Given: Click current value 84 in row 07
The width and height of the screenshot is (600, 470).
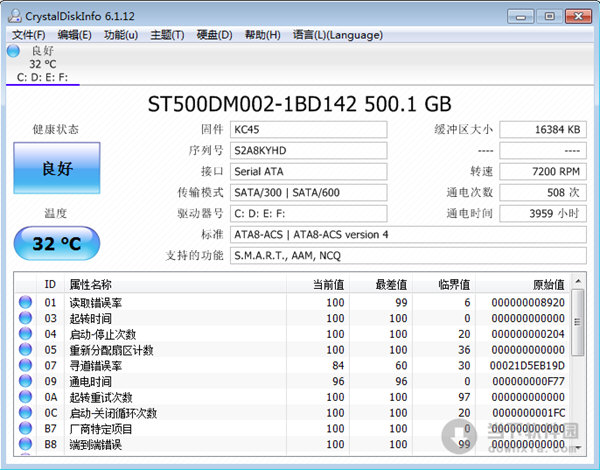Looking at the screenshot, I should click(338, 366).
